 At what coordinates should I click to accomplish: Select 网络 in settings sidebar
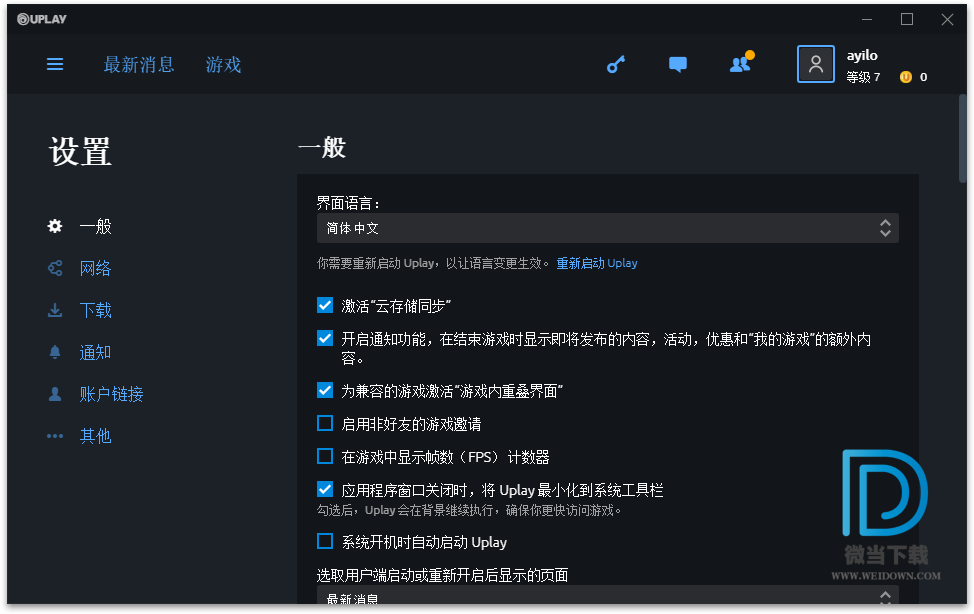pyautogui.click(x=96, y=268)
